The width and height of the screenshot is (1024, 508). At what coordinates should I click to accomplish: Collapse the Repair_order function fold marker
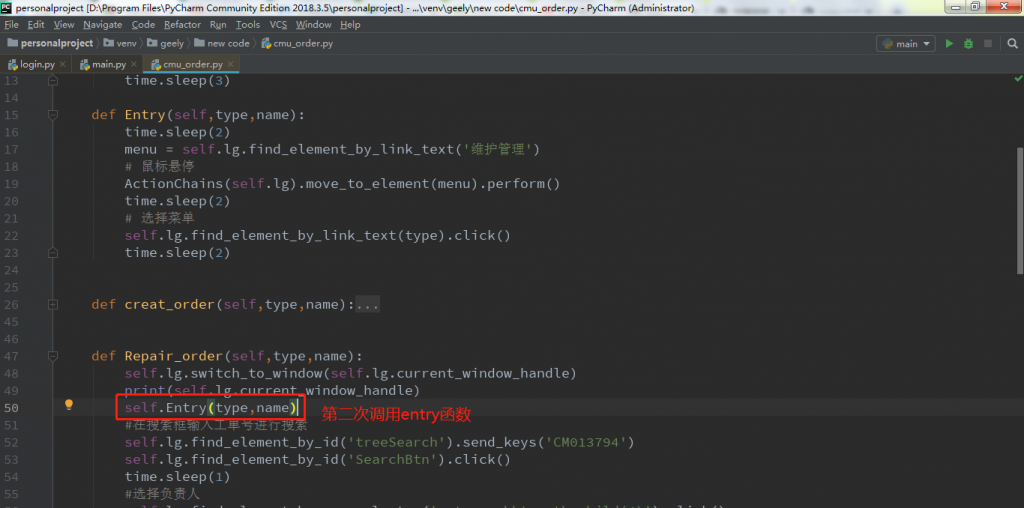point(52,356)
